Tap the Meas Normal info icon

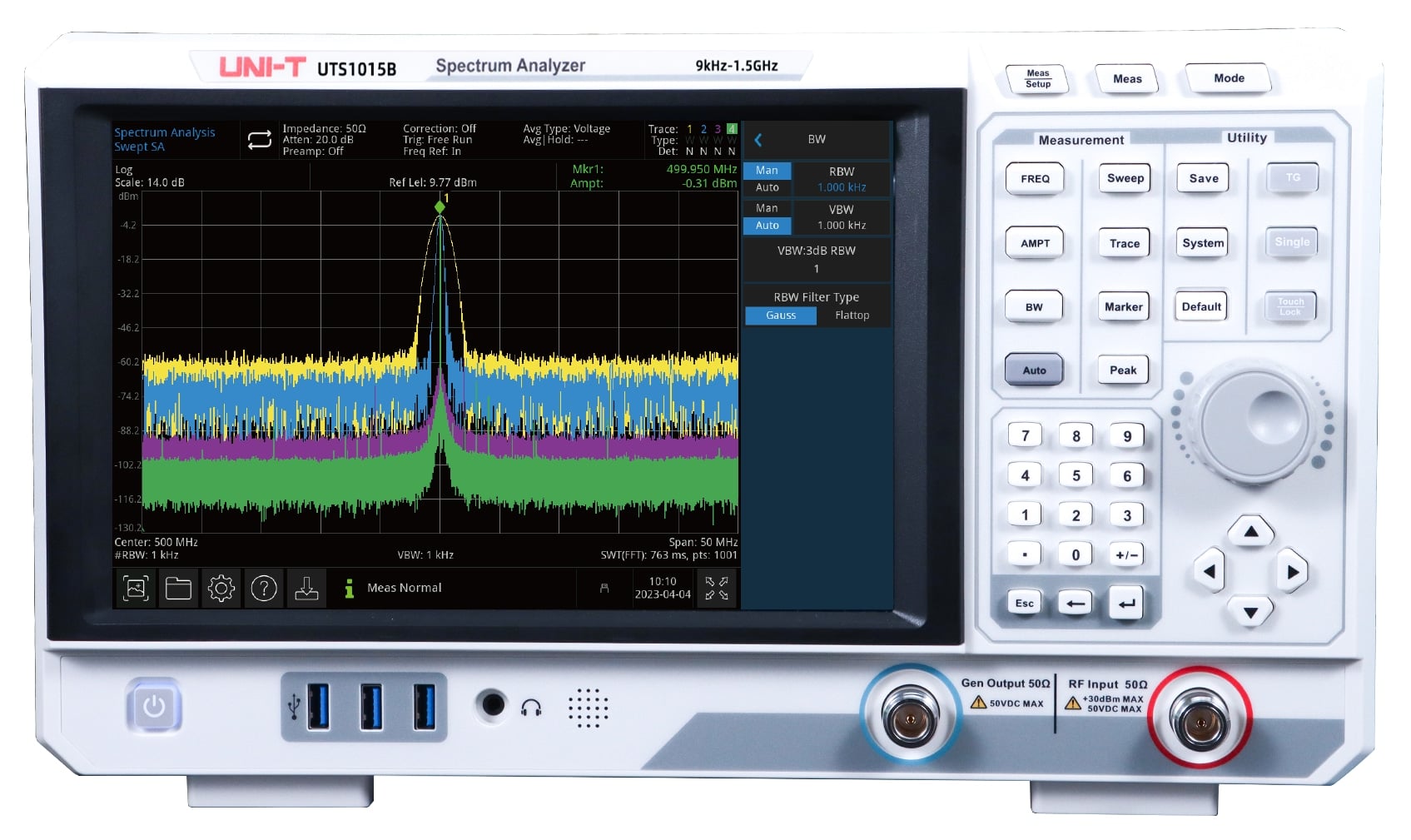point(350,589)
